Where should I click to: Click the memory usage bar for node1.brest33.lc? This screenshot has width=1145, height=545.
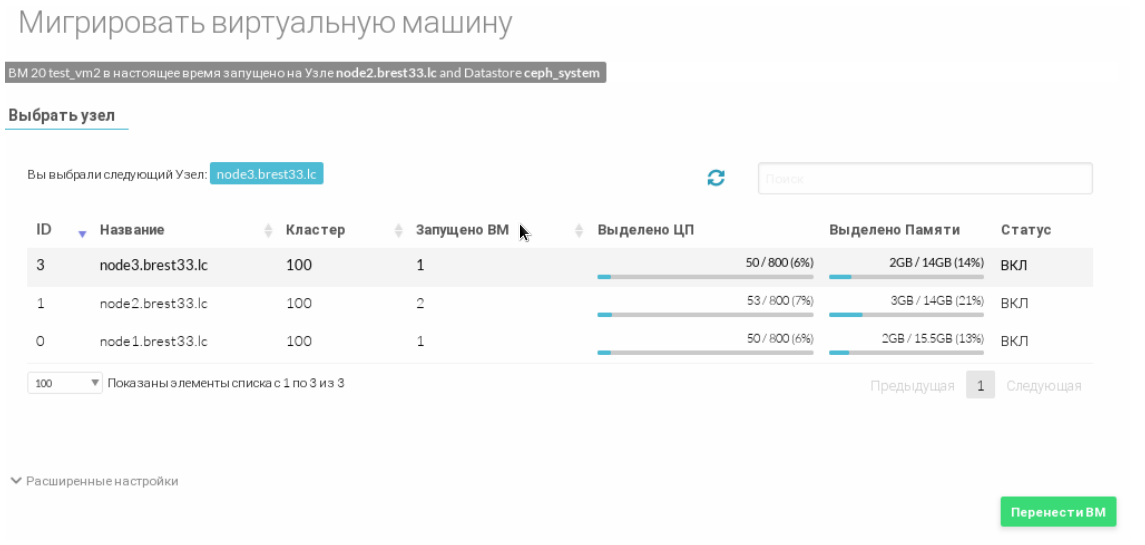click(906, 352)
